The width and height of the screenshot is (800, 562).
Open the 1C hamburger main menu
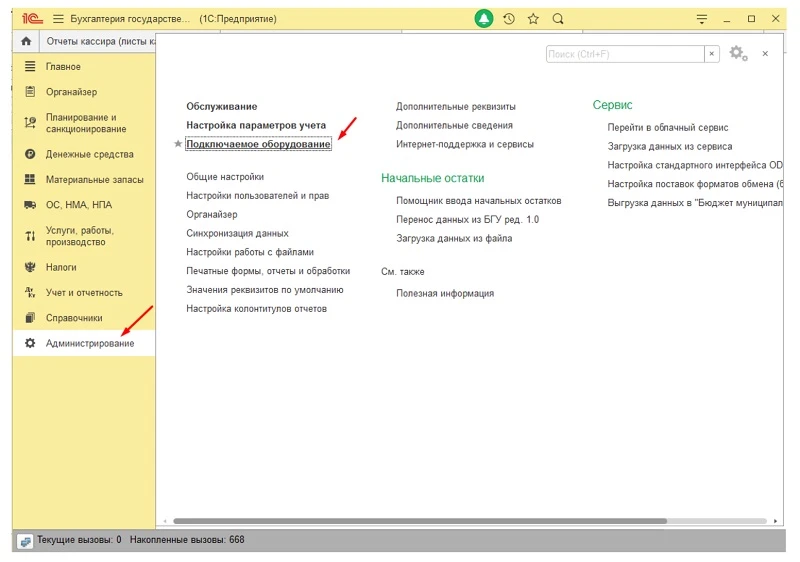pyautogui.click(x=57, y=19)
